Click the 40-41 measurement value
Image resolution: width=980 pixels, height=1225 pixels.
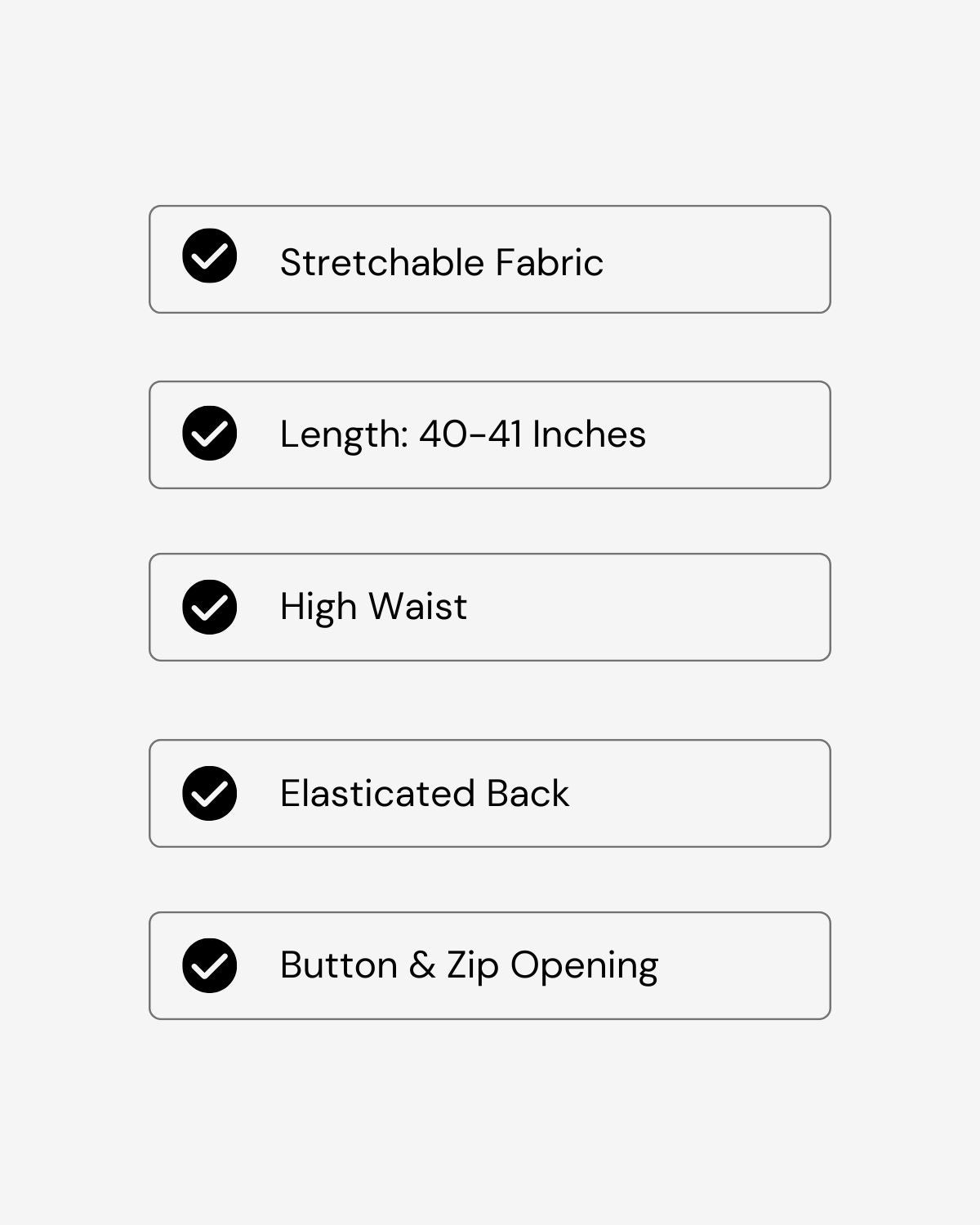coord(470,434)
